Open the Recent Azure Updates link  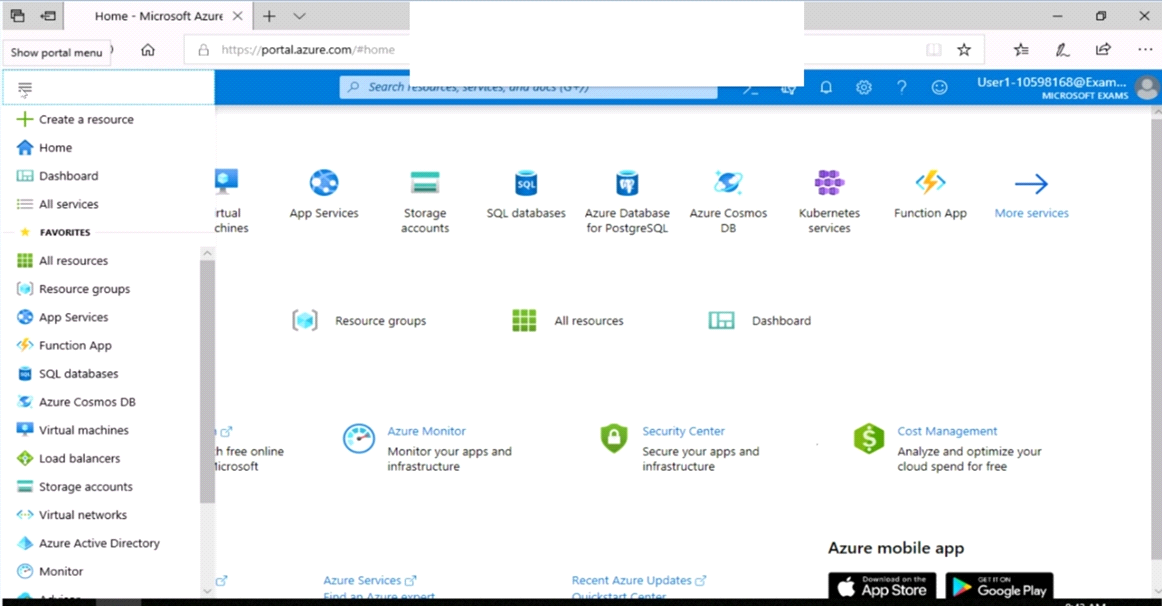coord(639,580)
